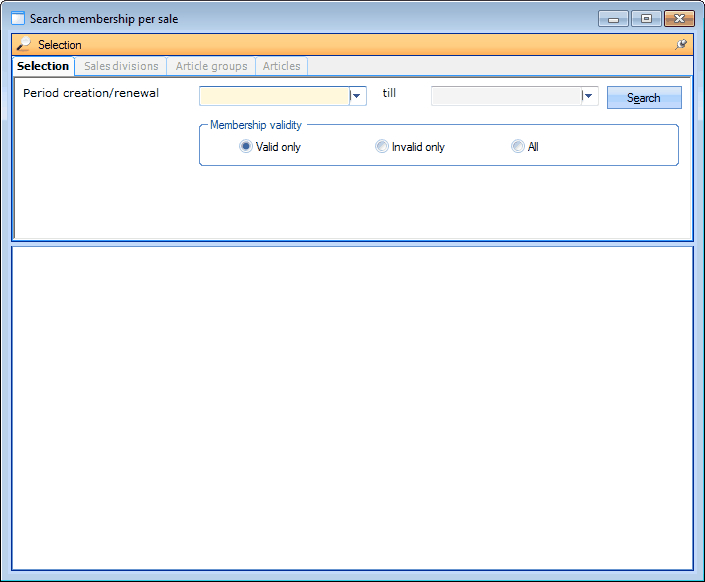Screen dimensions: 705x582
Task: Click the Period creation/renewal start date field
Action: click(x=274, y=96)
